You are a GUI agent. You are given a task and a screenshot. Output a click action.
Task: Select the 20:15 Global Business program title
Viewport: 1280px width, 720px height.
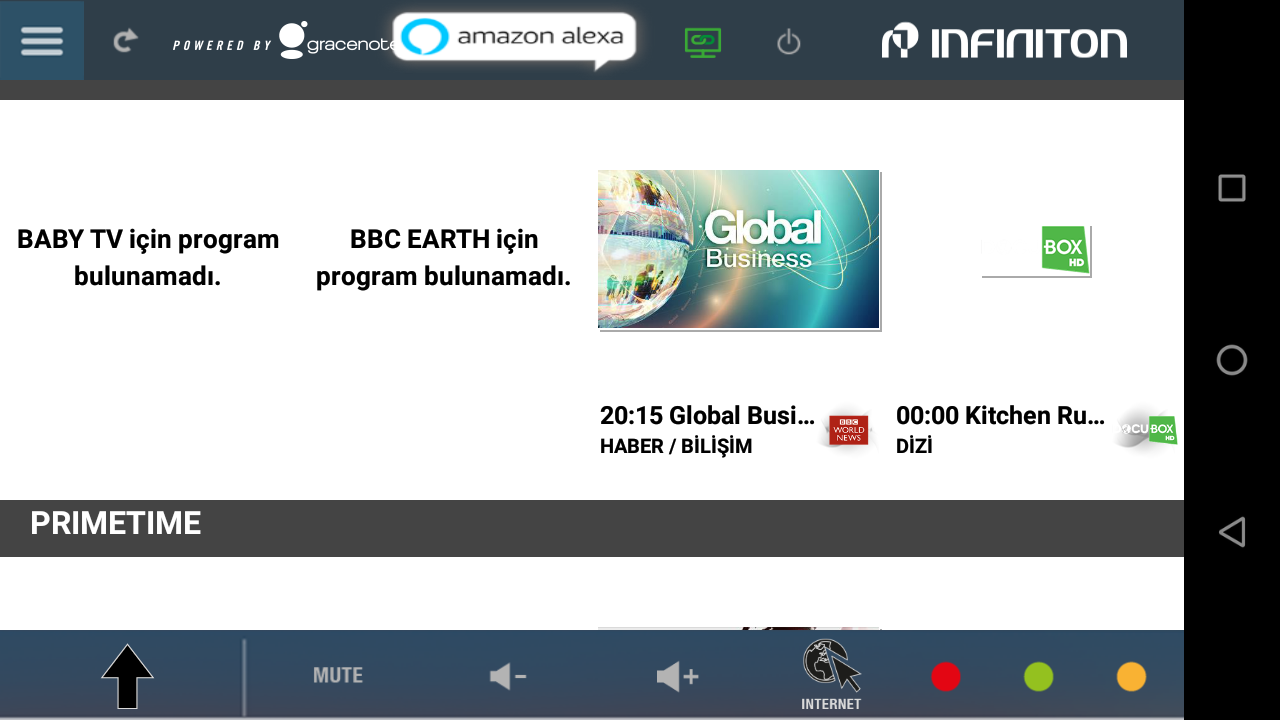[707, 416]
